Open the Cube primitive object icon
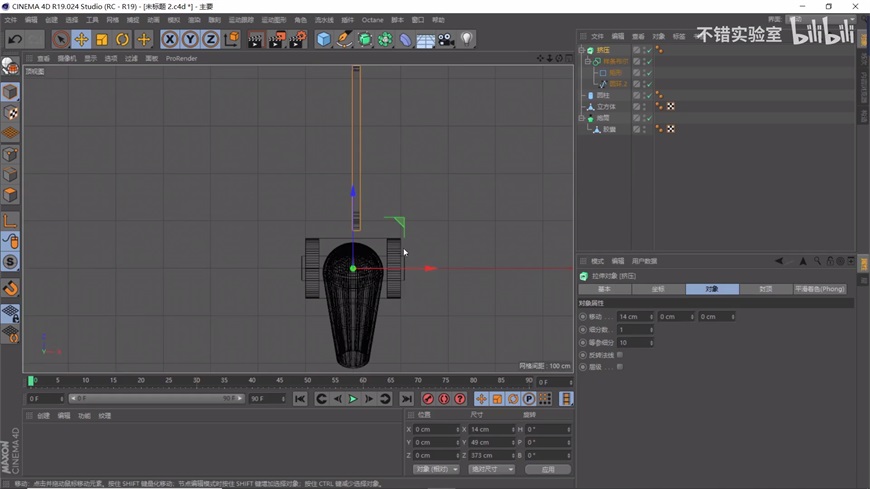Screen dimensions: 870x489 pyautogui.click(x=323, y=39)
